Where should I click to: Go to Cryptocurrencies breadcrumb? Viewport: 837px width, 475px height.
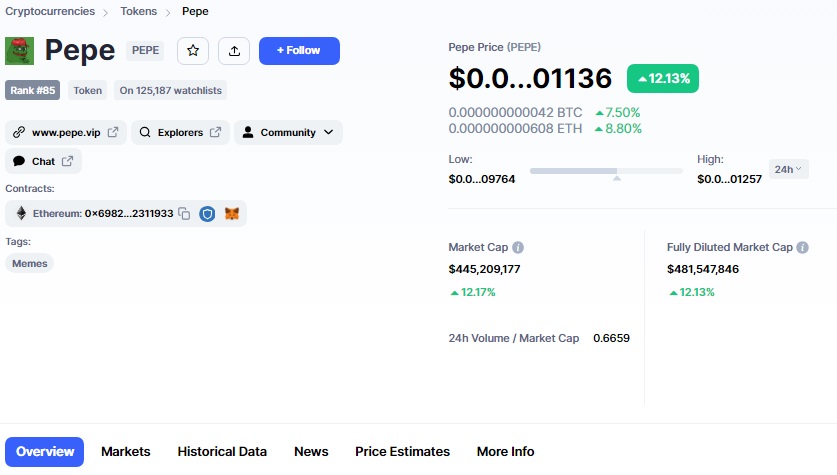[x=50, y=11]
